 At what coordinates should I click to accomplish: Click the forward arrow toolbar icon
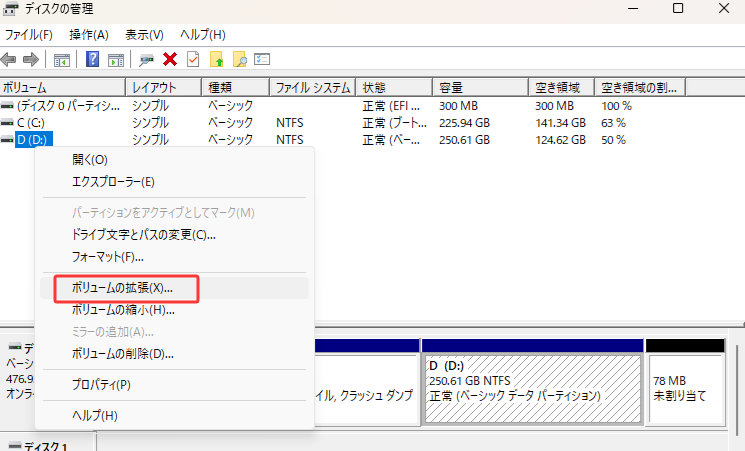pyautogui.click(x=31, y=60)
